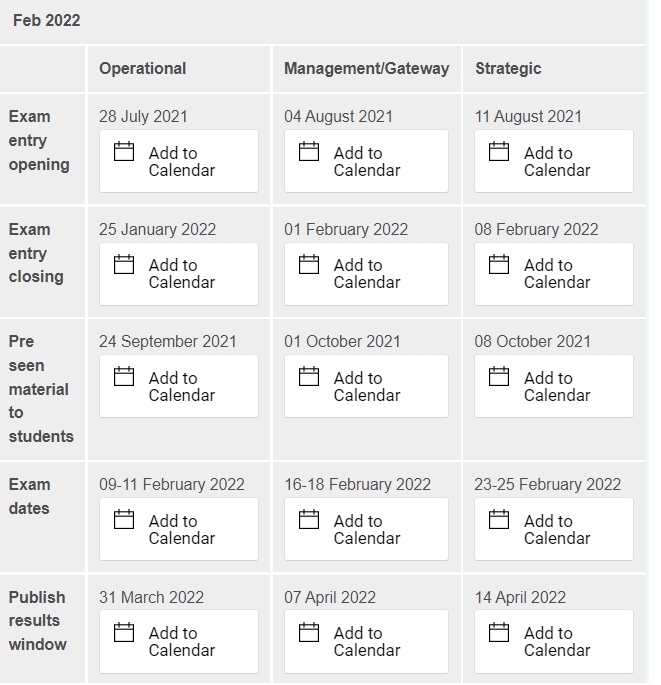Click calendar icon under 31 March 2022
The width and height of the screenshot is (661, 685).
click(124, 632)
